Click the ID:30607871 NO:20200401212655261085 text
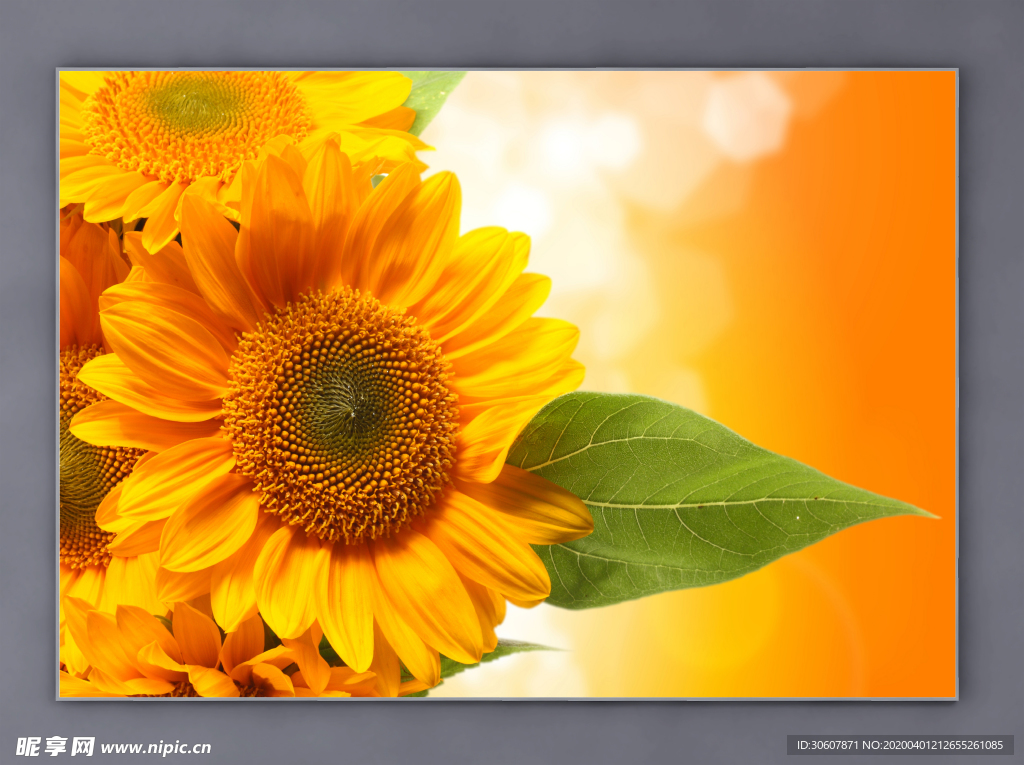Image resolution: width=1024 pixels, height=765 pixels. pos(900,745)
